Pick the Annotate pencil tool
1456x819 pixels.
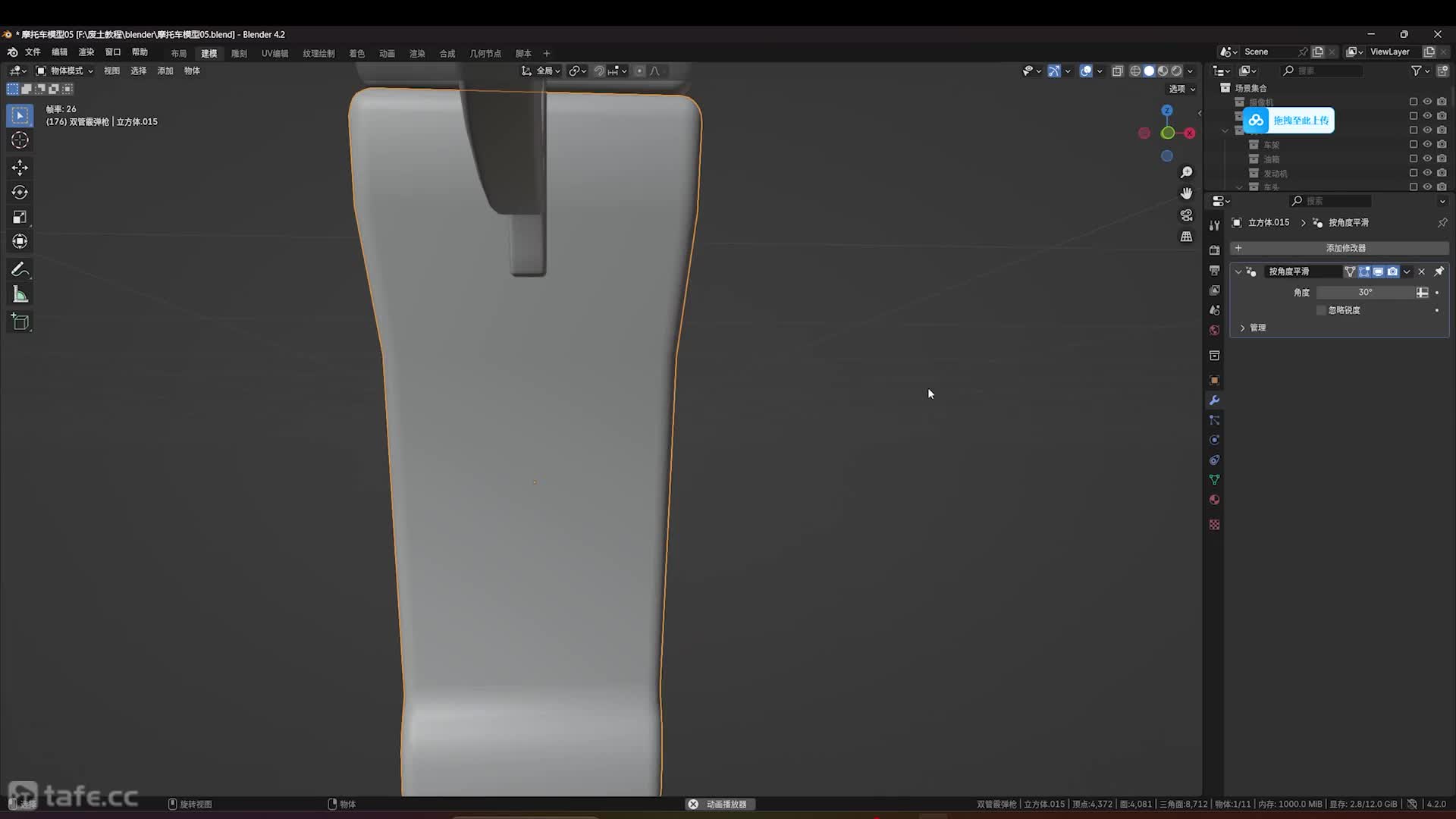(x=20, y=269)
